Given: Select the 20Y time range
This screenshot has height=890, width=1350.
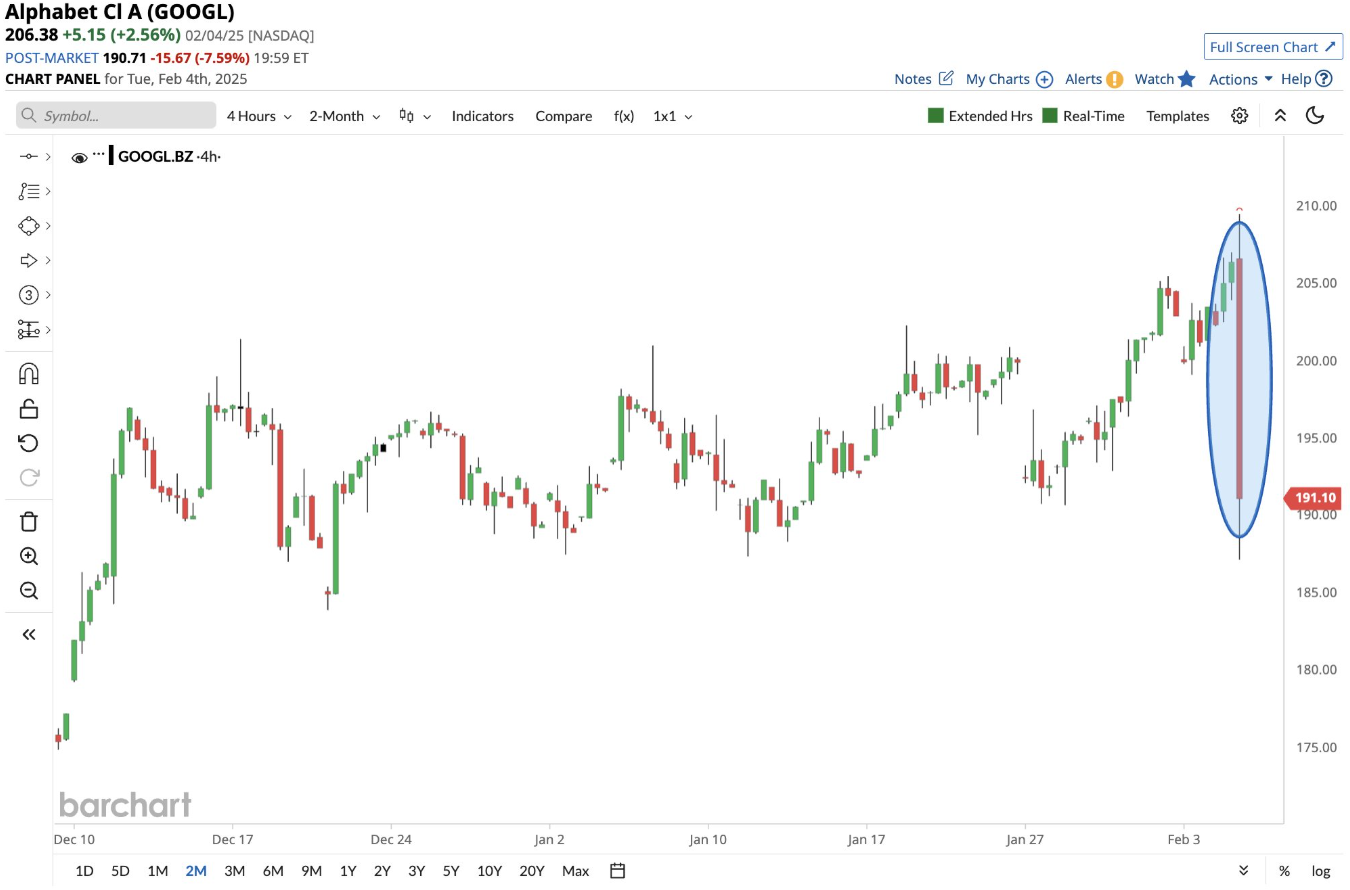Looking at the screenshot, I should 531,871.
